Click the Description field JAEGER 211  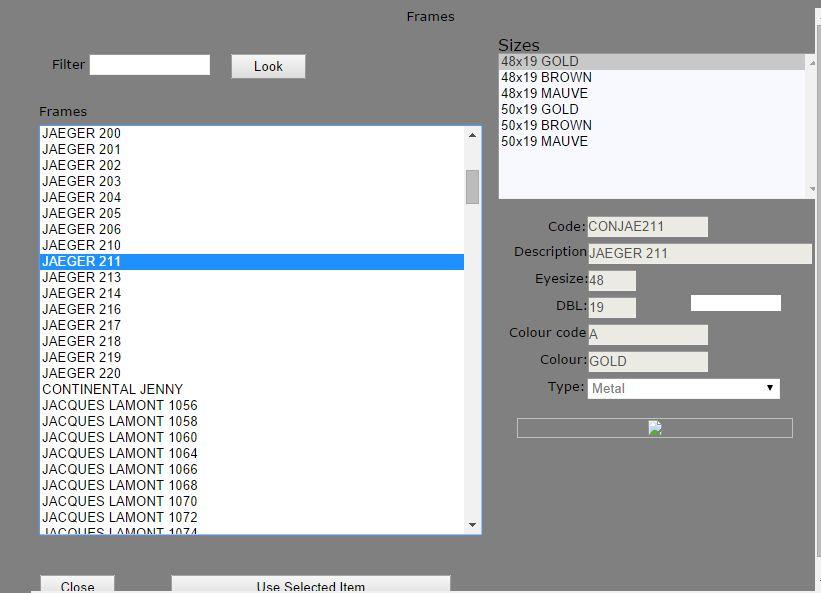[x=700, y=253]
